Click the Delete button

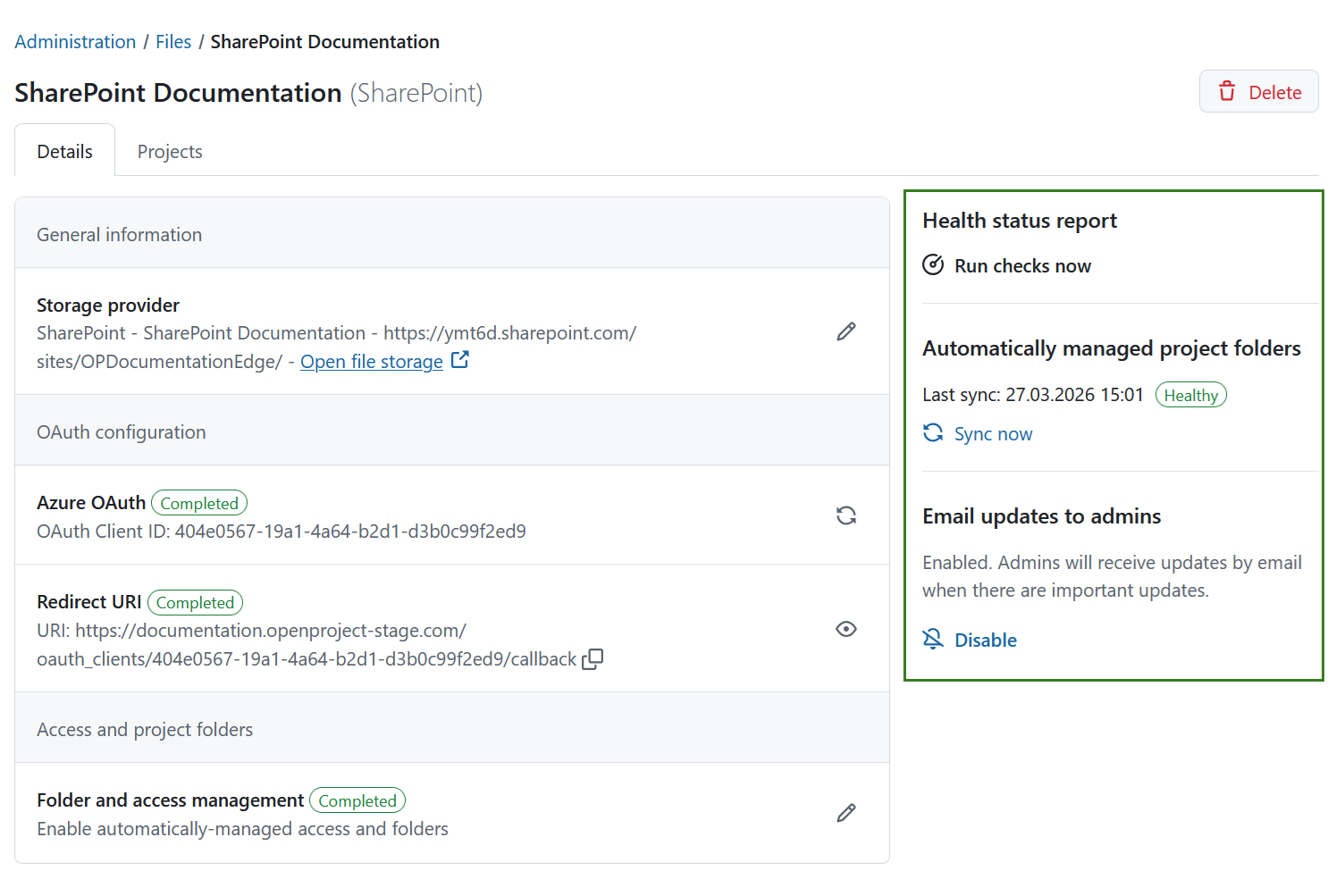tap(1258, 91)
